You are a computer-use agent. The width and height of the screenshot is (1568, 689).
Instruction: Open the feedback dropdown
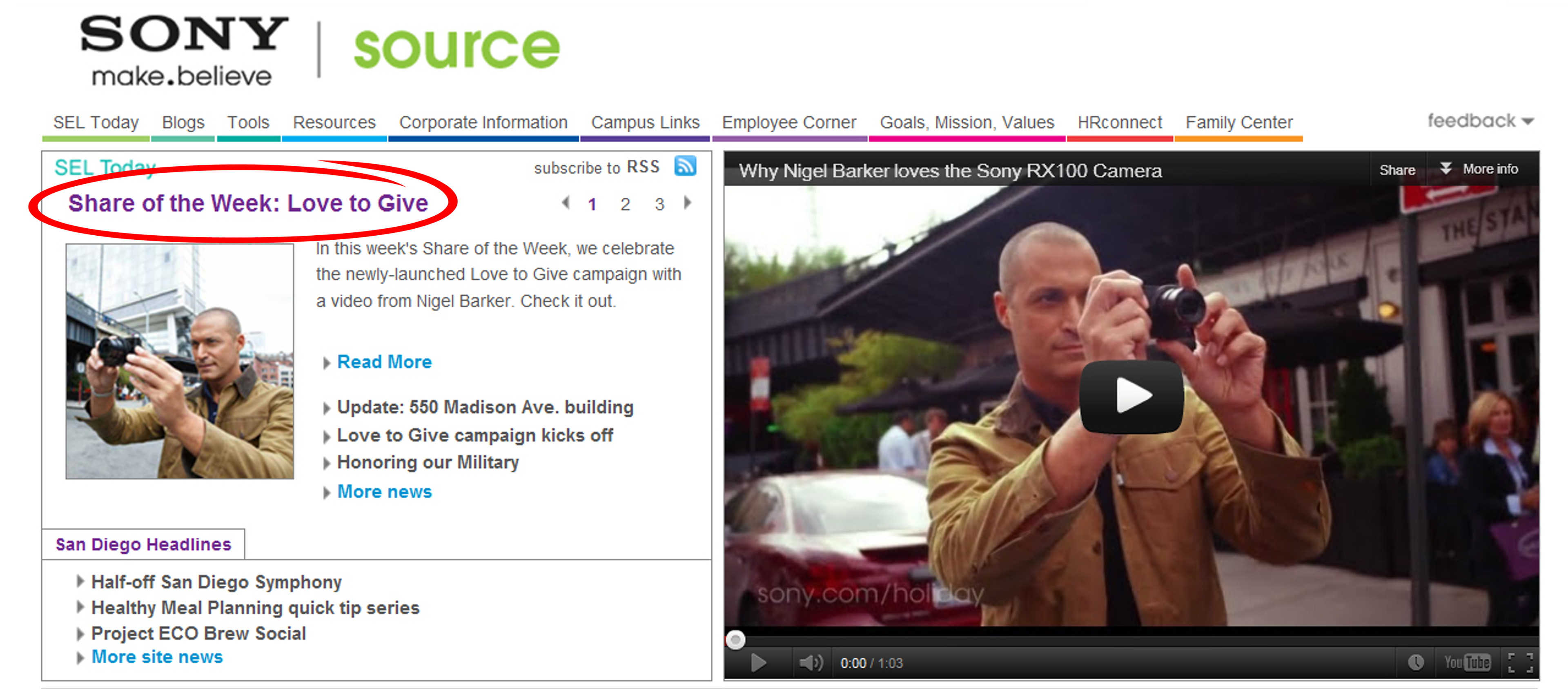[x=1480, y=120]
